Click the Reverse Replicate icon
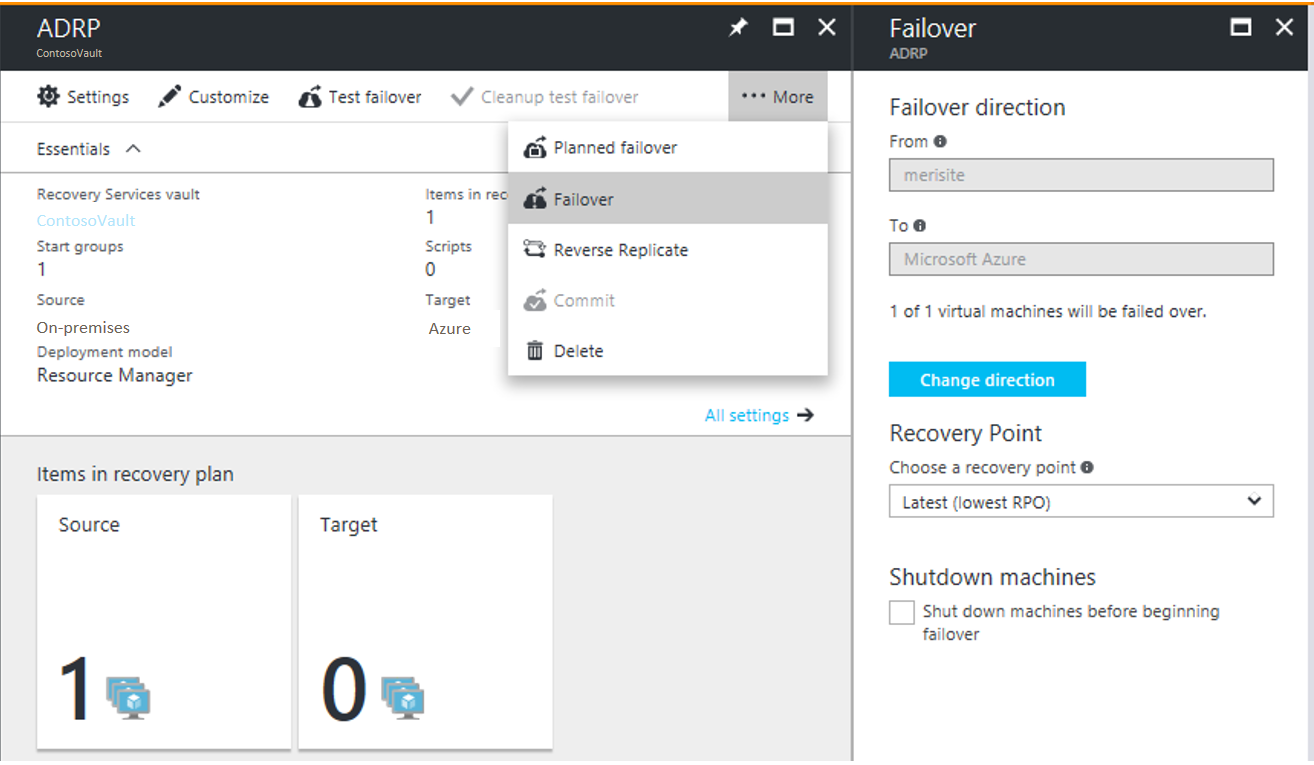 click(x=536, y=249)
